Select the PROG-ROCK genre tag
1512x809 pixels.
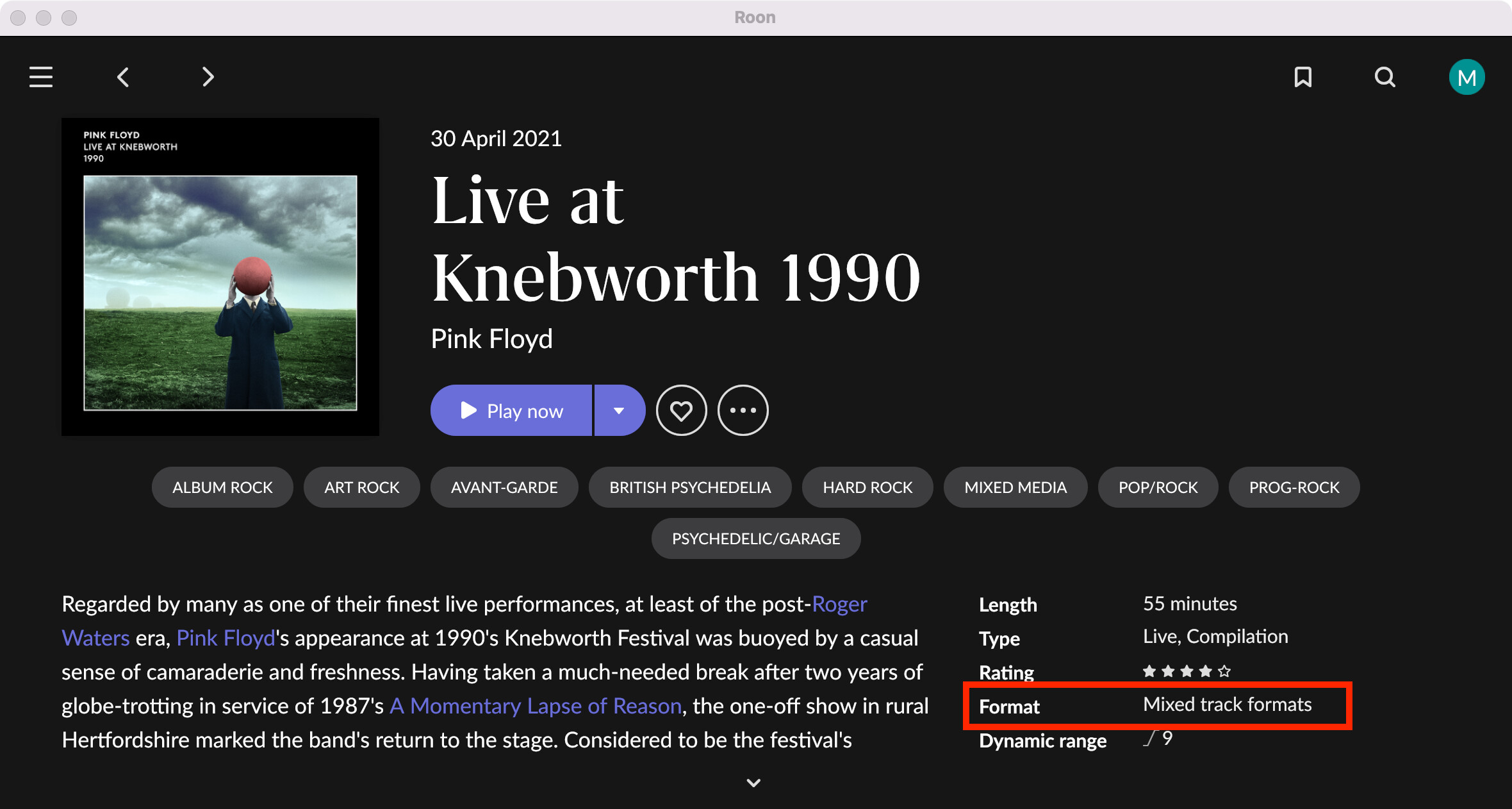tap(1294, 487)
